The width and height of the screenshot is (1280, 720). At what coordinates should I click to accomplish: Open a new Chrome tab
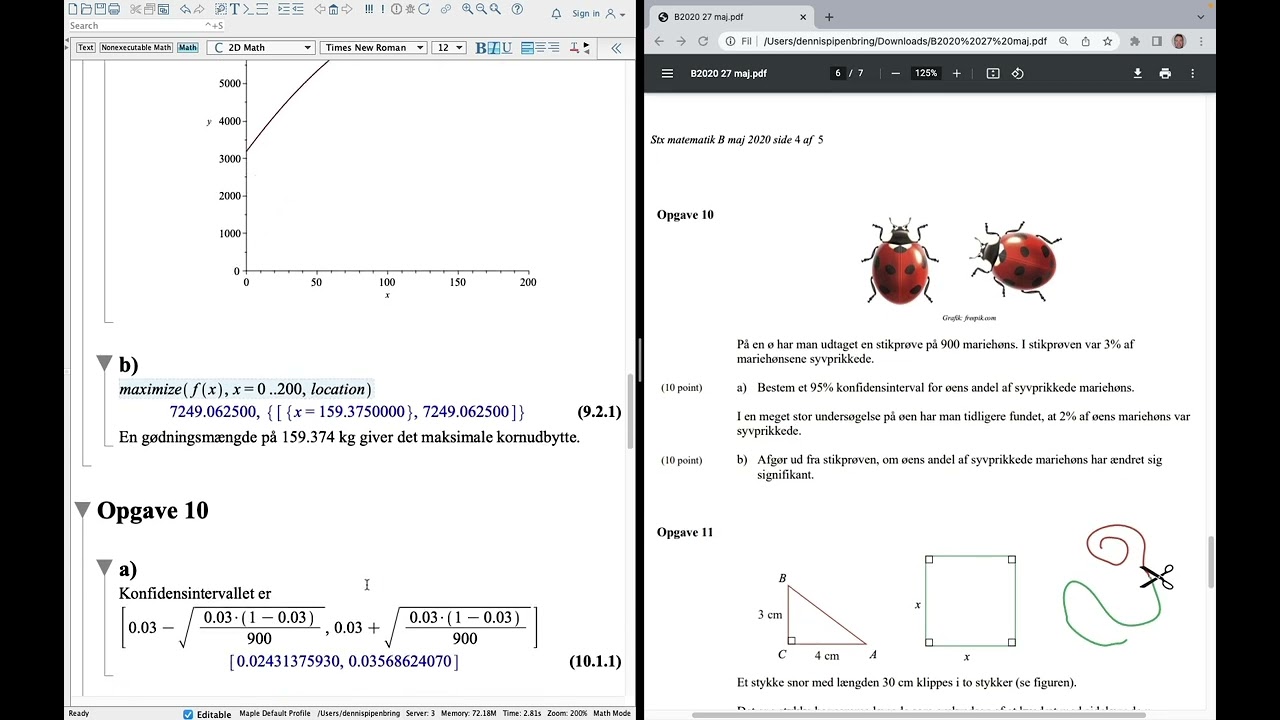point(829,17)
